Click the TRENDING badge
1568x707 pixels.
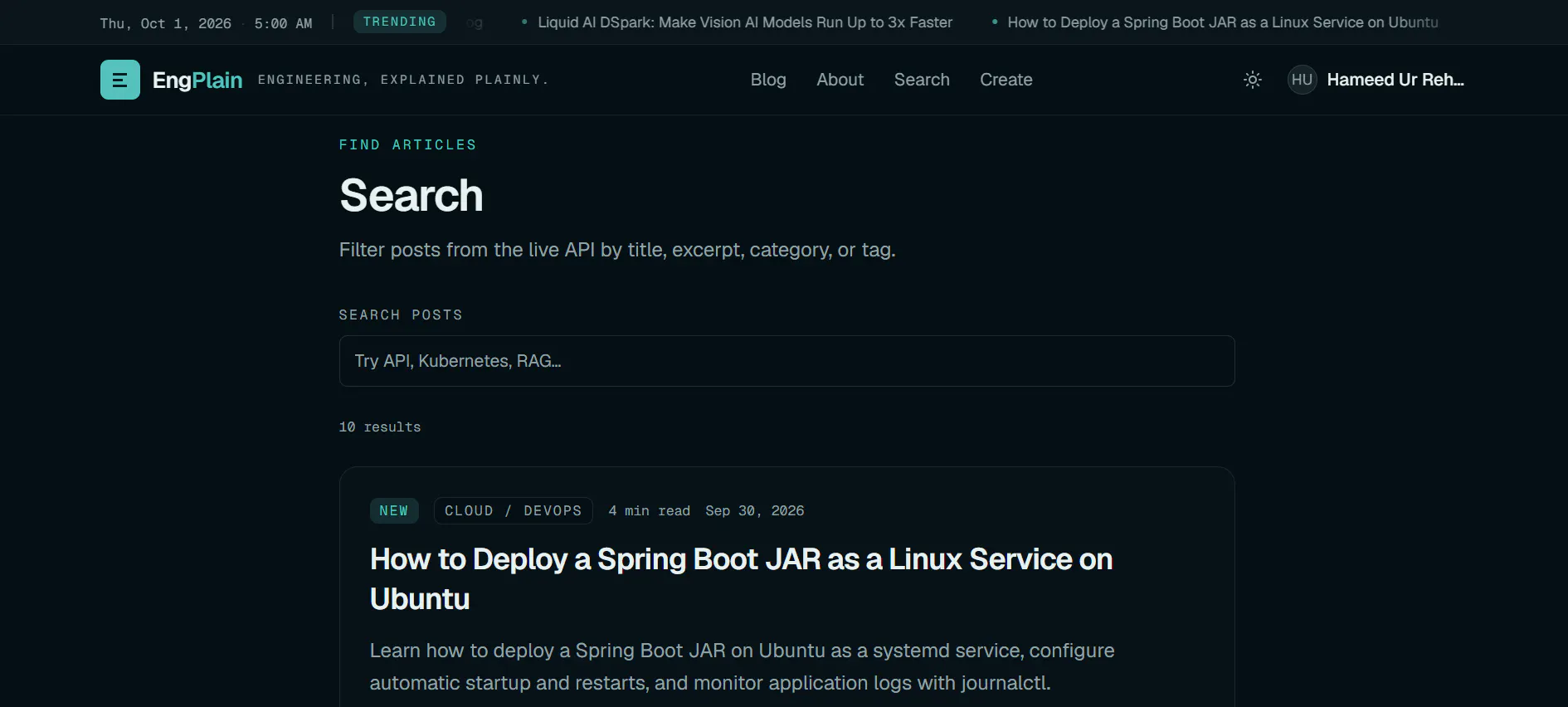[x=399, y=22]
